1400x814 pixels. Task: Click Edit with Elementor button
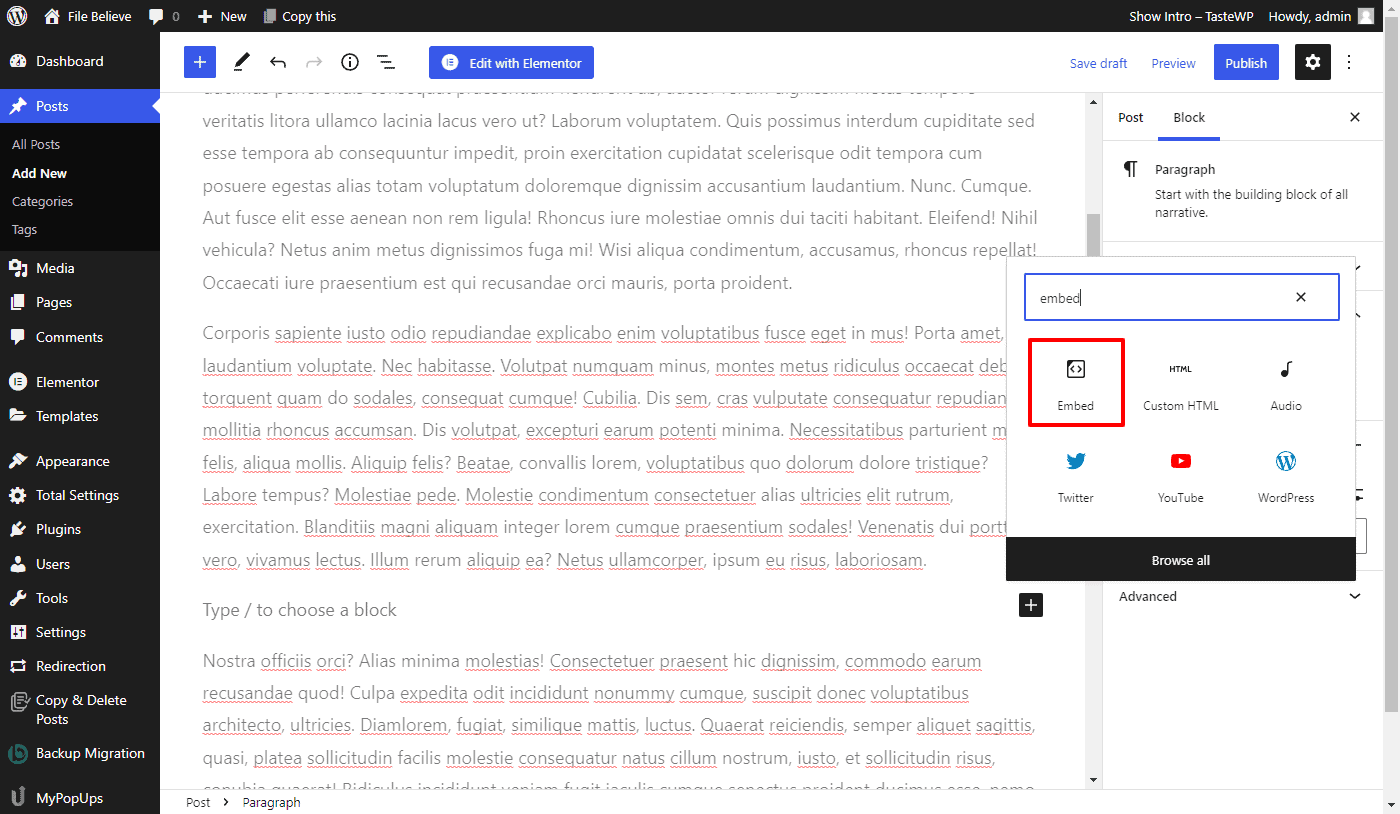(512, 63)
